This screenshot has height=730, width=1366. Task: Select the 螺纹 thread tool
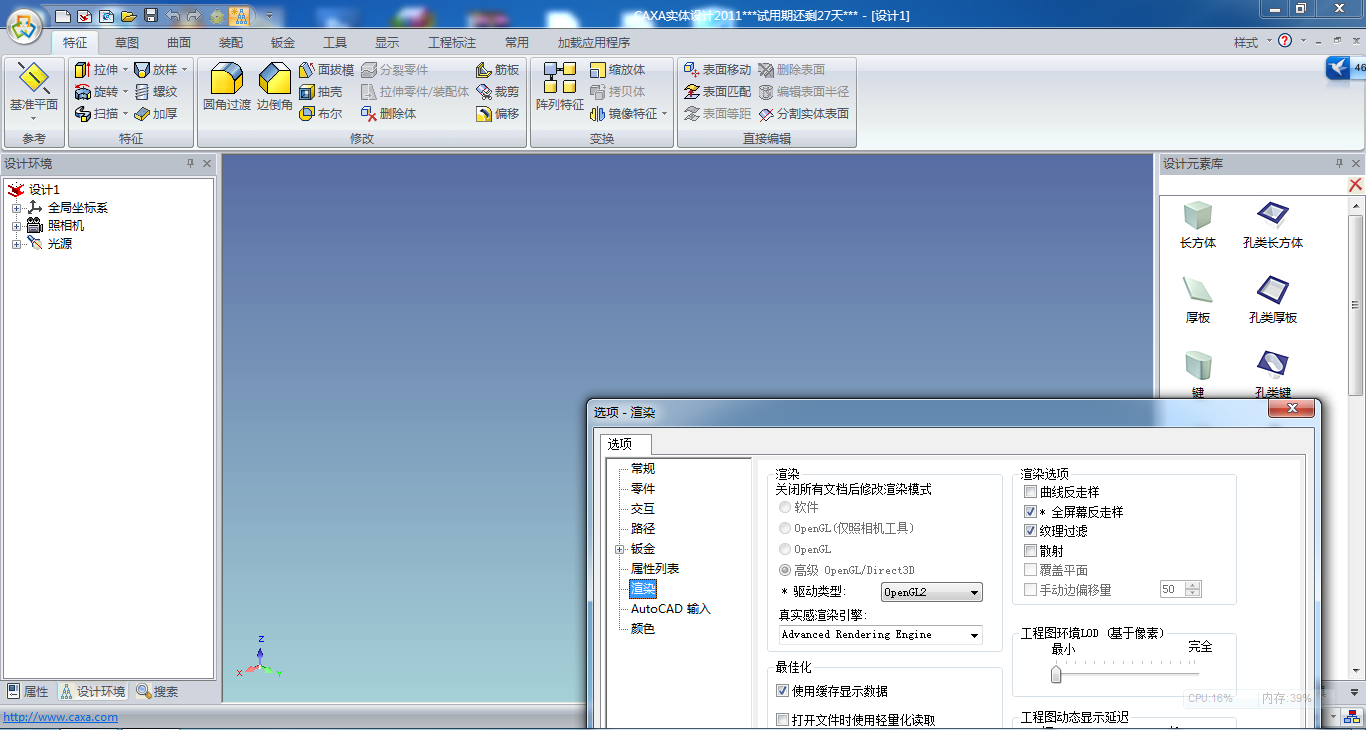(156, 92)
